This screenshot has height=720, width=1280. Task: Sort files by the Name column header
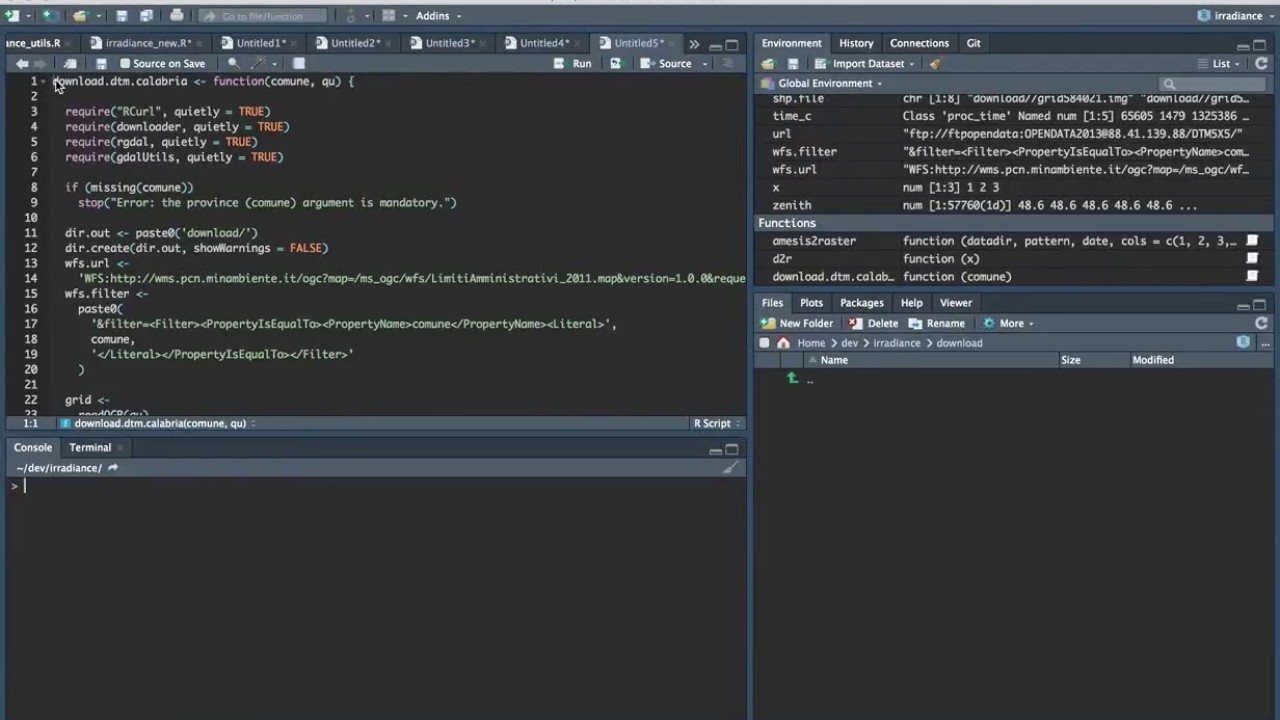[834, 360]
